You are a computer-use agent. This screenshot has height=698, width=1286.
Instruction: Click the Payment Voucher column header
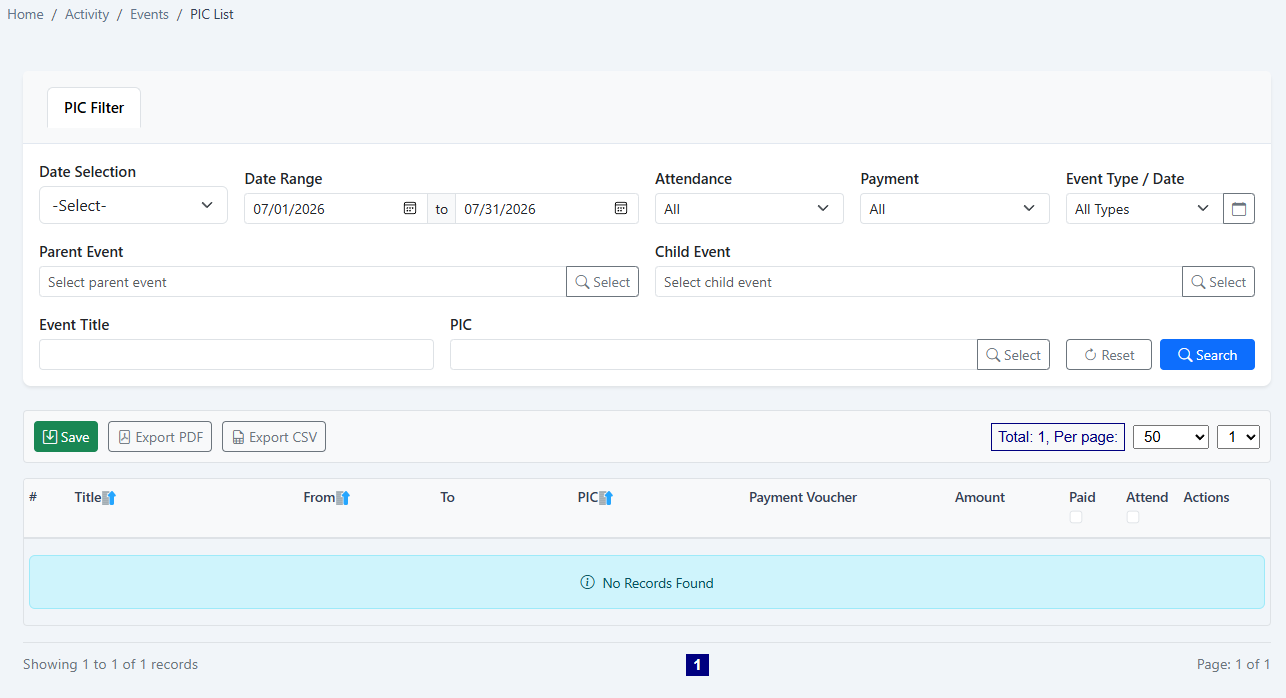[x=803, y=497]
